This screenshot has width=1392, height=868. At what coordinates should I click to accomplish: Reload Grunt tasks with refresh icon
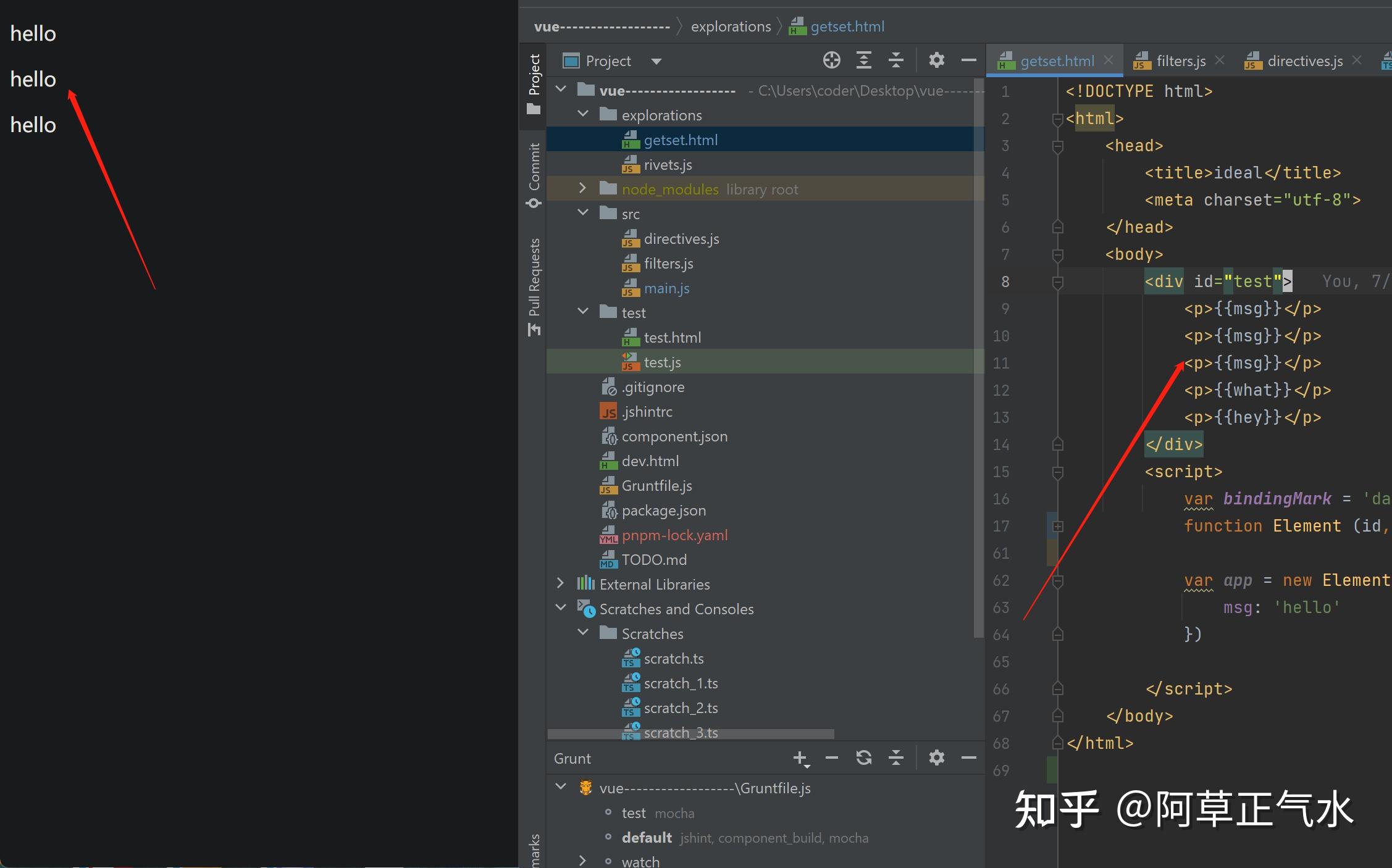point(863,758)
